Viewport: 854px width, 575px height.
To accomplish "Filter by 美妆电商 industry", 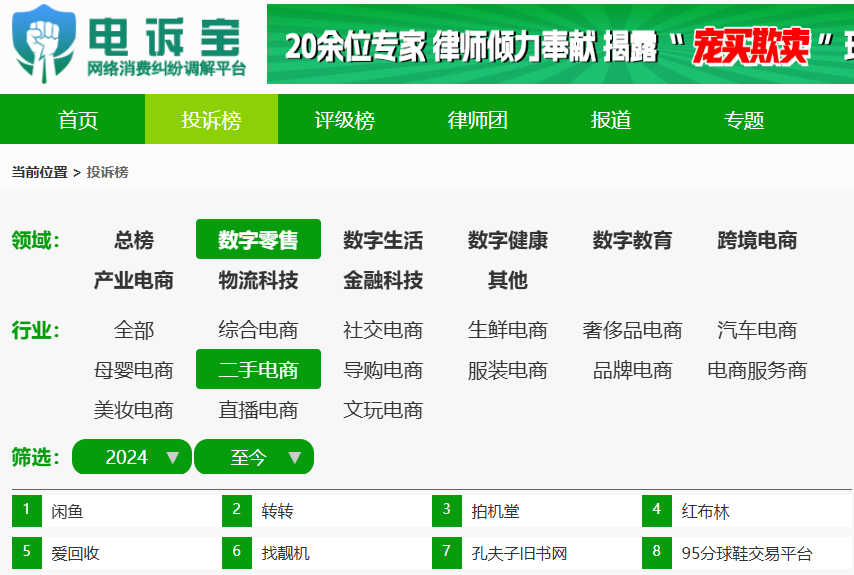I will 133,410.
